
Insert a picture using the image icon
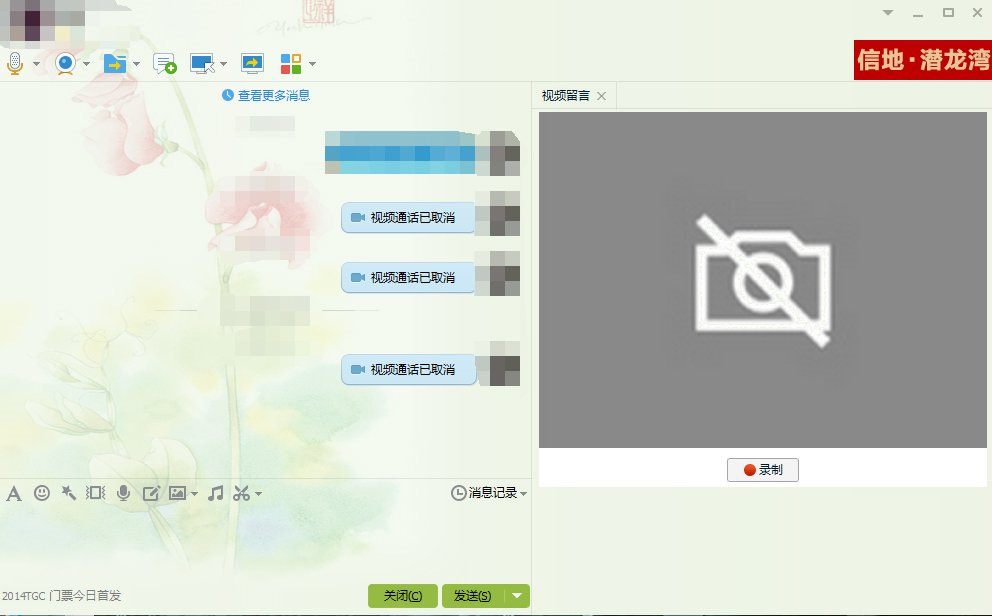pos(177,493)
